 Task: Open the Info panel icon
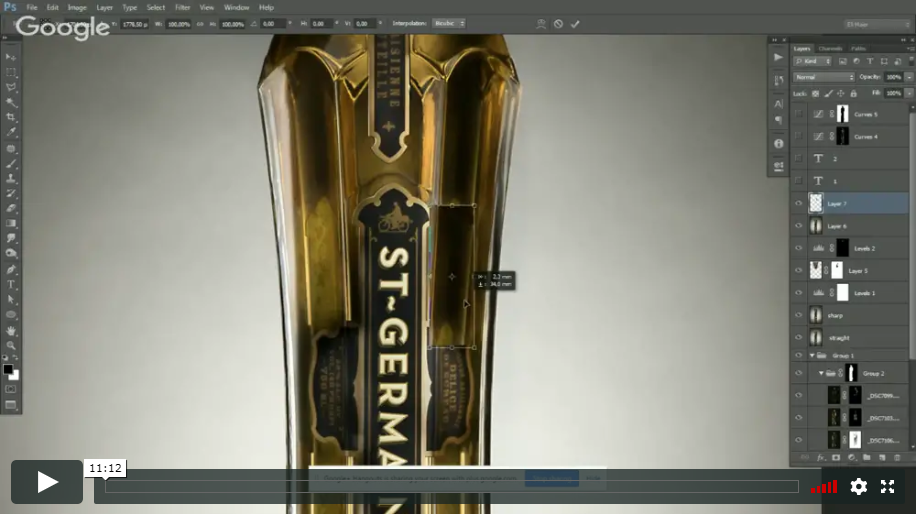pyautogui.click(x=778, y=144)
